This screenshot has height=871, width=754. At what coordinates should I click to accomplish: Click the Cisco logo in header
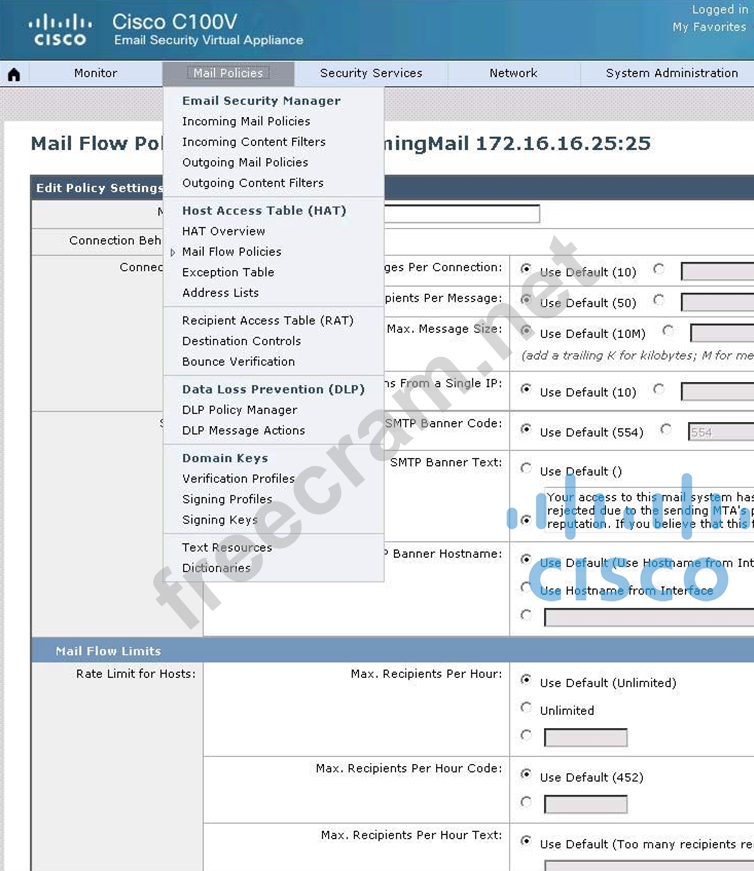(x=60, y=29)
